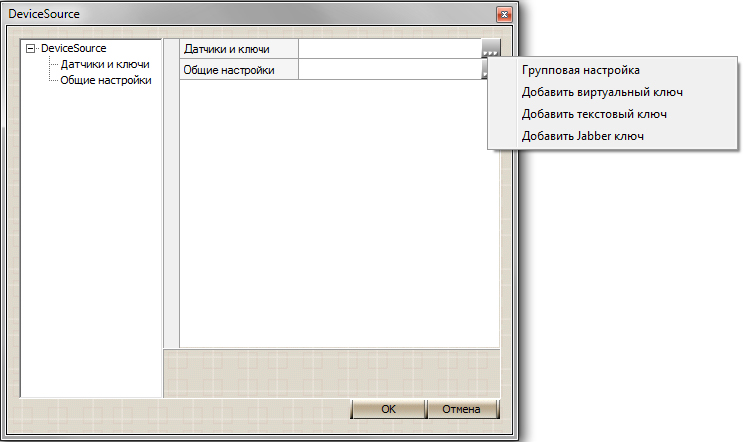
Task: Choose Добавить виртуальный ключ
Action: [x=602, y=92]
